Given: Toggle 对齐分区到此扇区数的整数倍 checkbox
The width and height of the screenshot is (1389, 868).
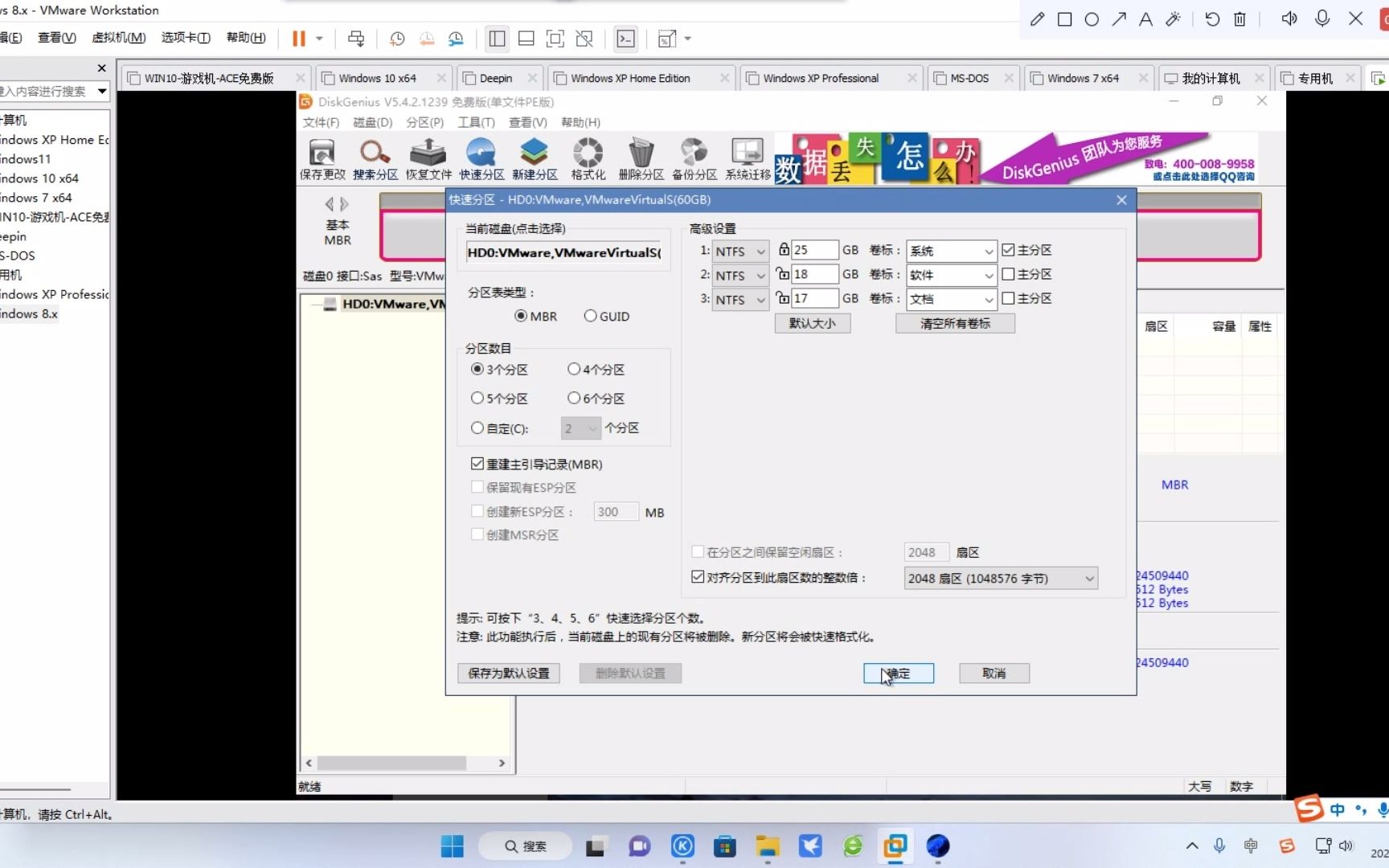Looking at the screenshot, I should pos(698,577).
